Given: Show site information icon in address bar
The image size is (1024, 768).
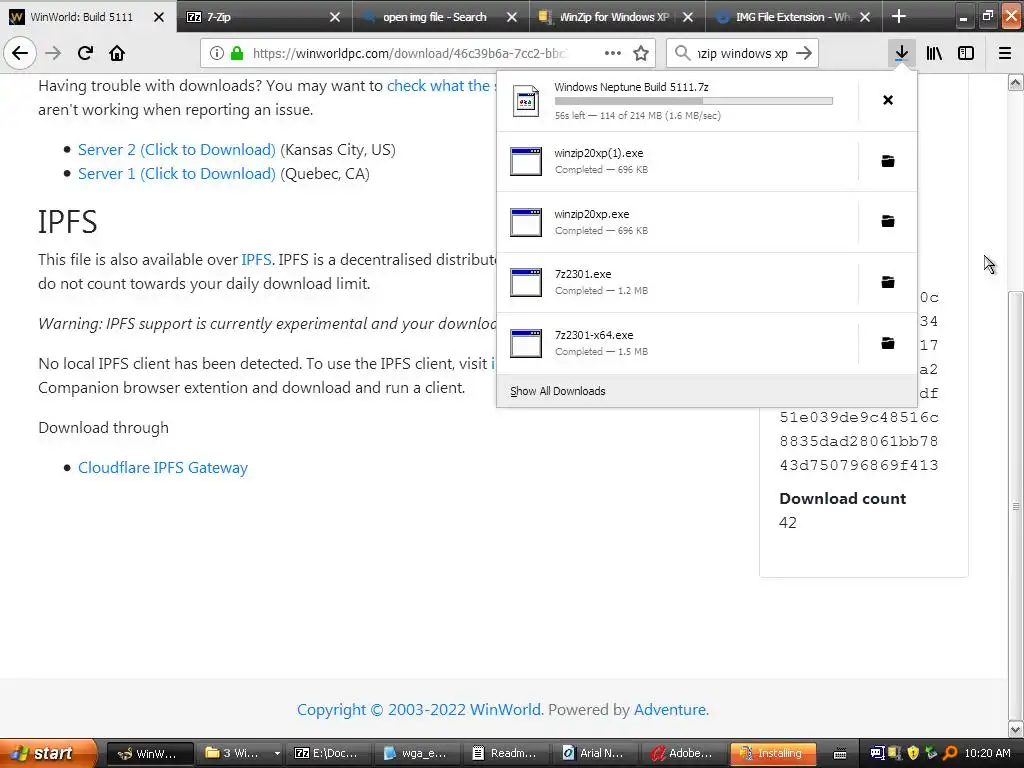Looking at the screenshot, I should coord(217,53).
